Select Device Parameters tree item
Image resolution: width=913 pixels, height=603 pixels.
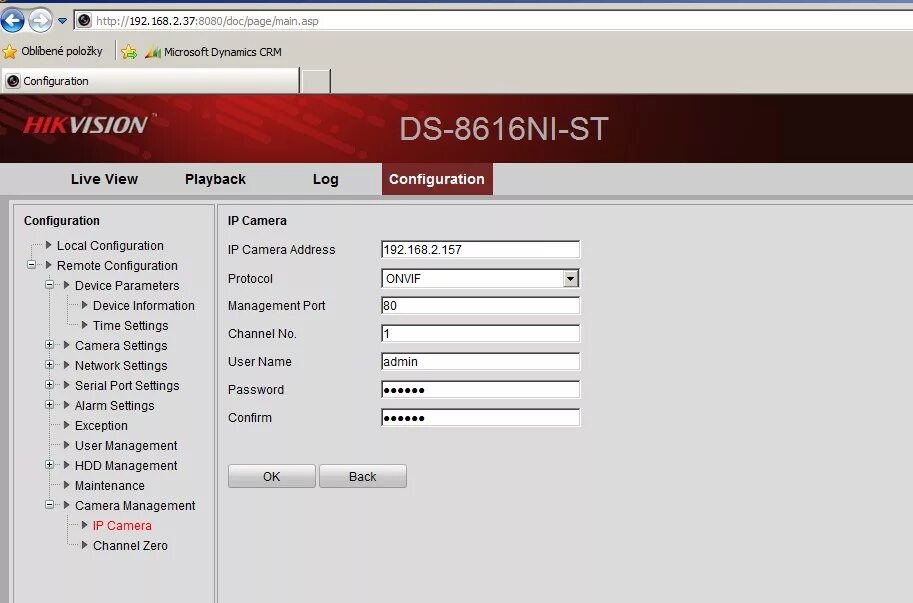click(127, 286)
